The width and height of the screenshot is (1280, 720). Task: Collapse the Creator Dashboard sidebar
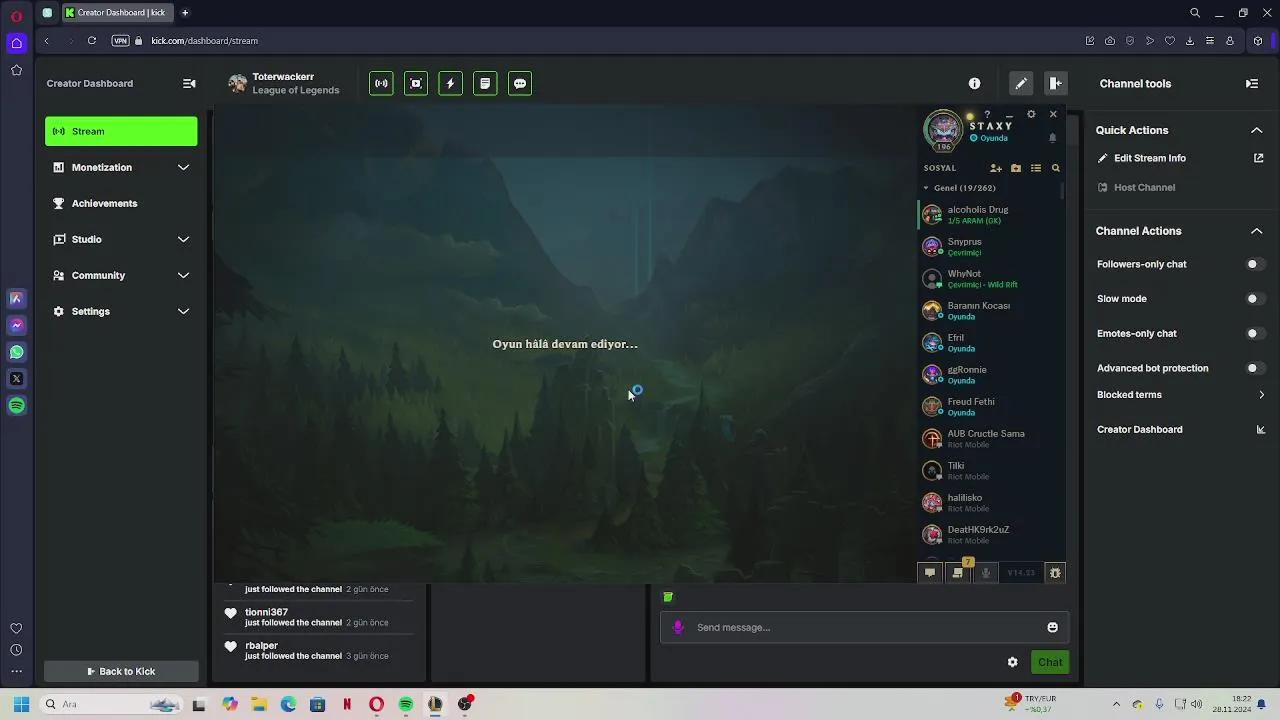point(189,84)
